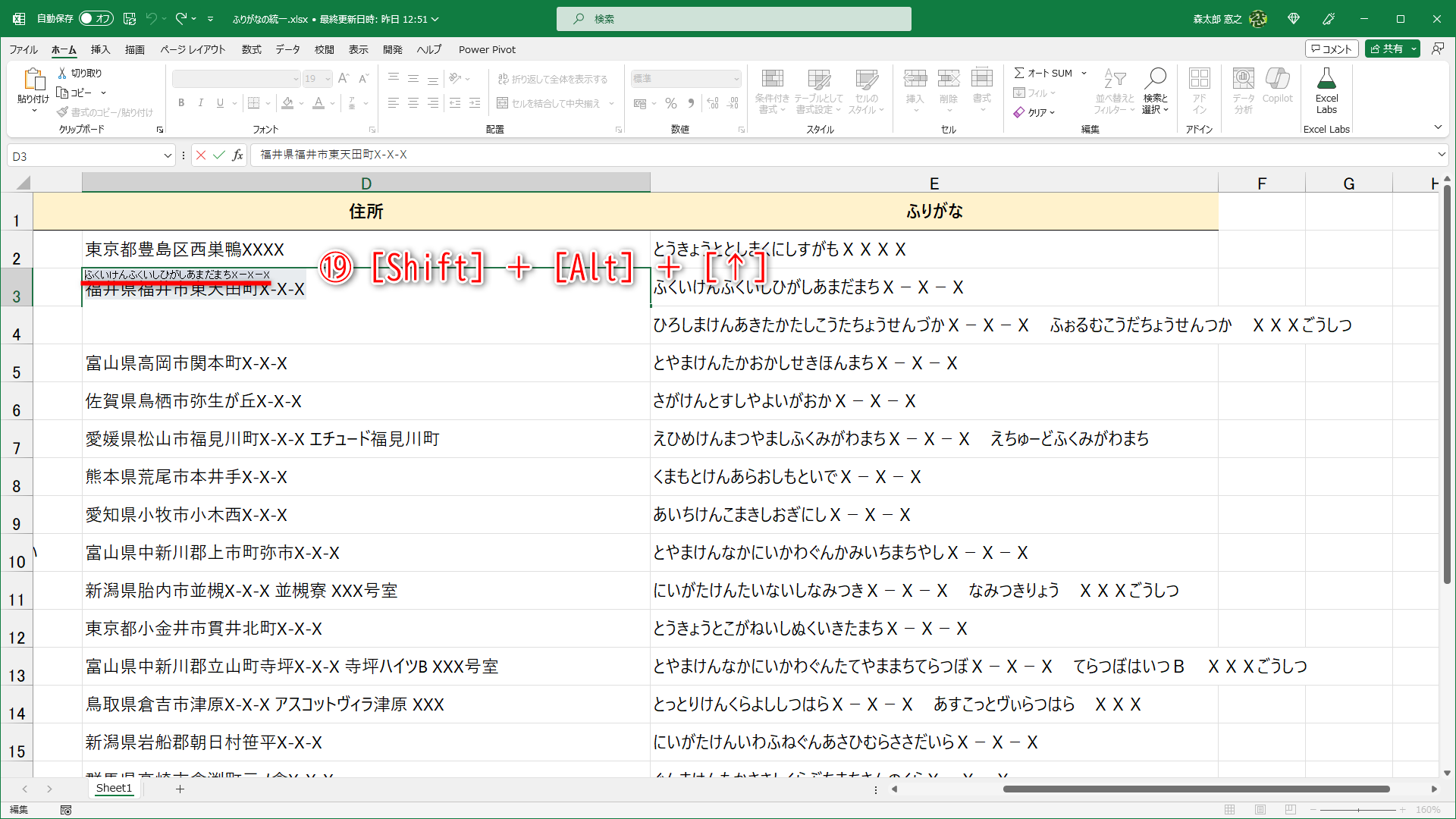This screenshot has height=819, width=1456.
Task: Enable 折り返して全体を表示する (Wrap Text)
Action: click(x=554, y=78)
